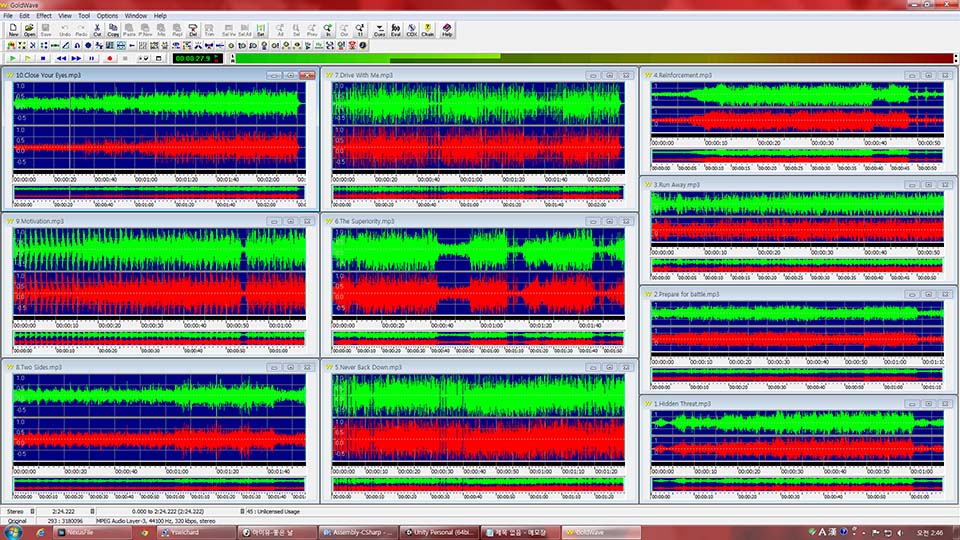Viewport: 960px width, 540px height.
Task: Click the Sel Vw select-view icon
Action: click(228, 30)
